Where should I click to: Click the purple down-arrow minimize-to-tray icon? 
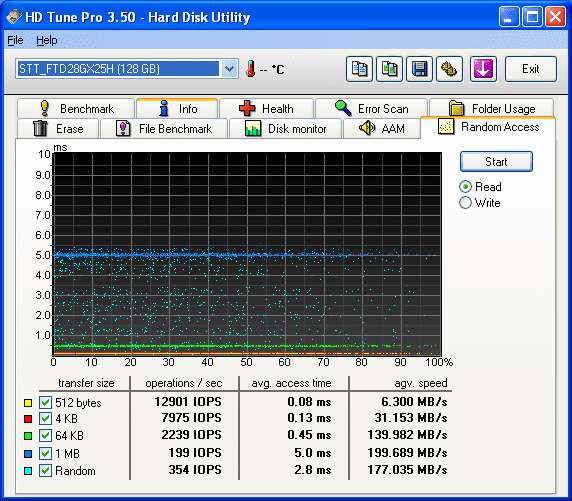point(483,69)
